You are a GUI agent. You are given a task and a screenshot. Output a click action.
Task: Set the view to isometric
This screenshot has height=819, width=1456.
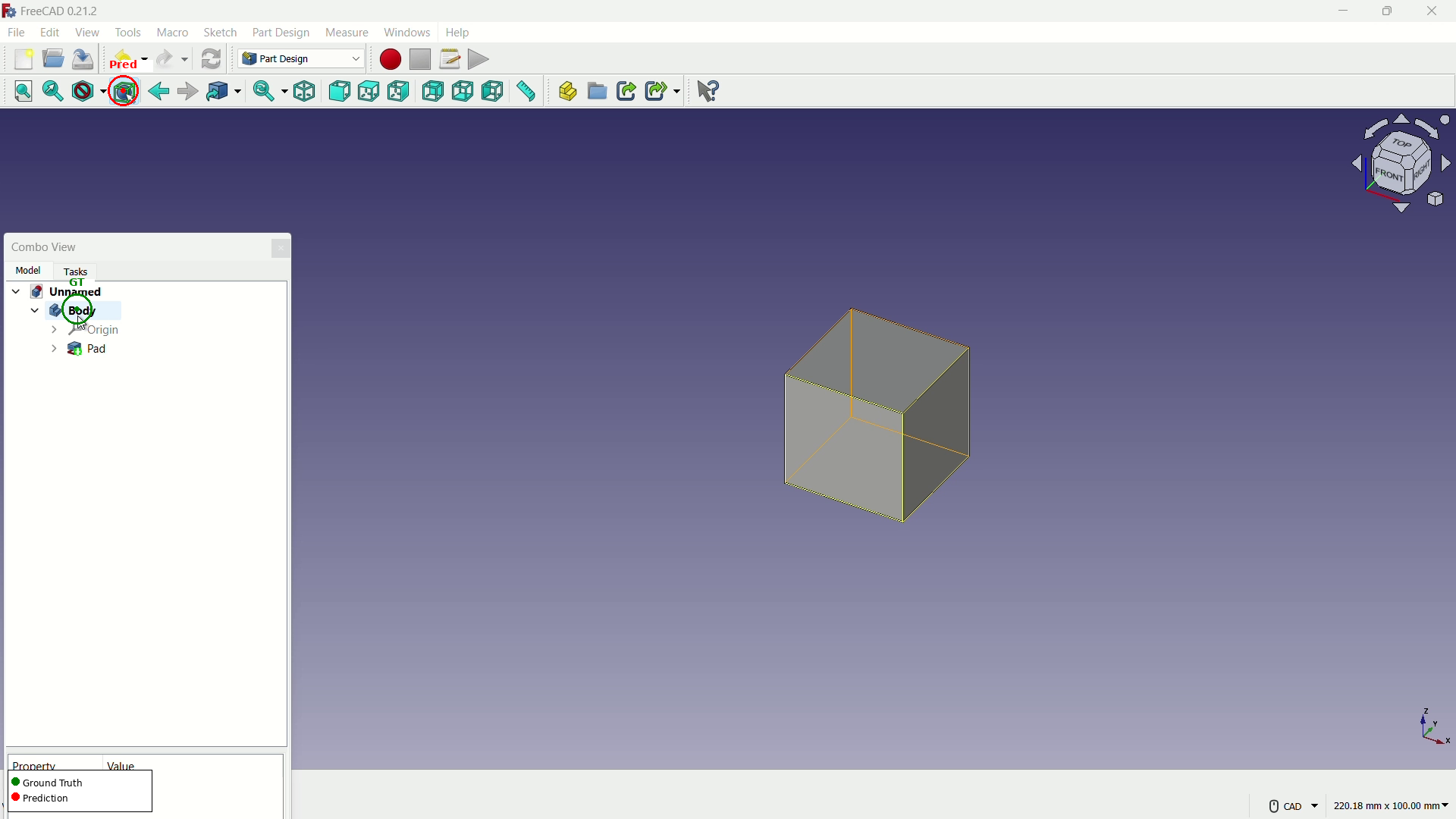coord(304,91)
